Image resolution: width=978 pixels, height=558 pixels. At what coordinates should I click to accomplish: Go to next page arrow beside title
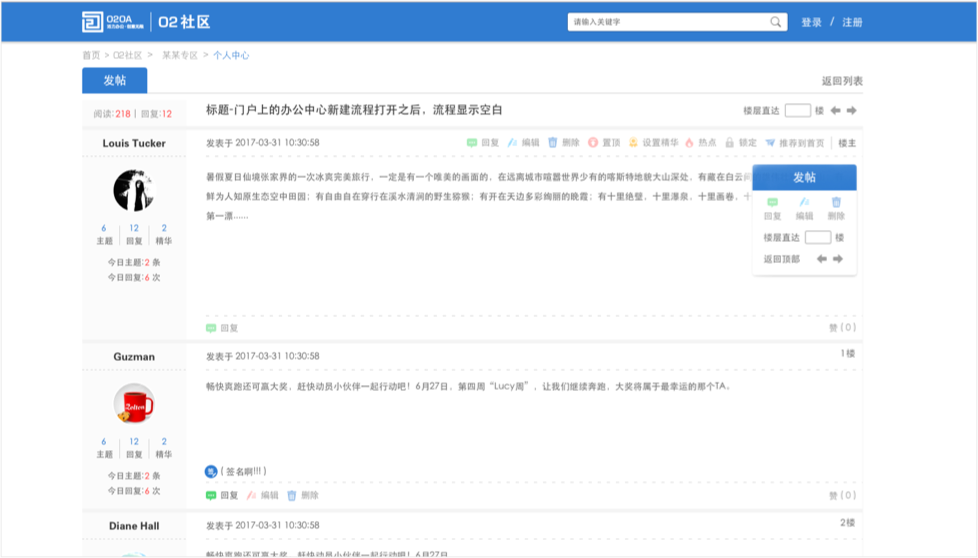851,111
